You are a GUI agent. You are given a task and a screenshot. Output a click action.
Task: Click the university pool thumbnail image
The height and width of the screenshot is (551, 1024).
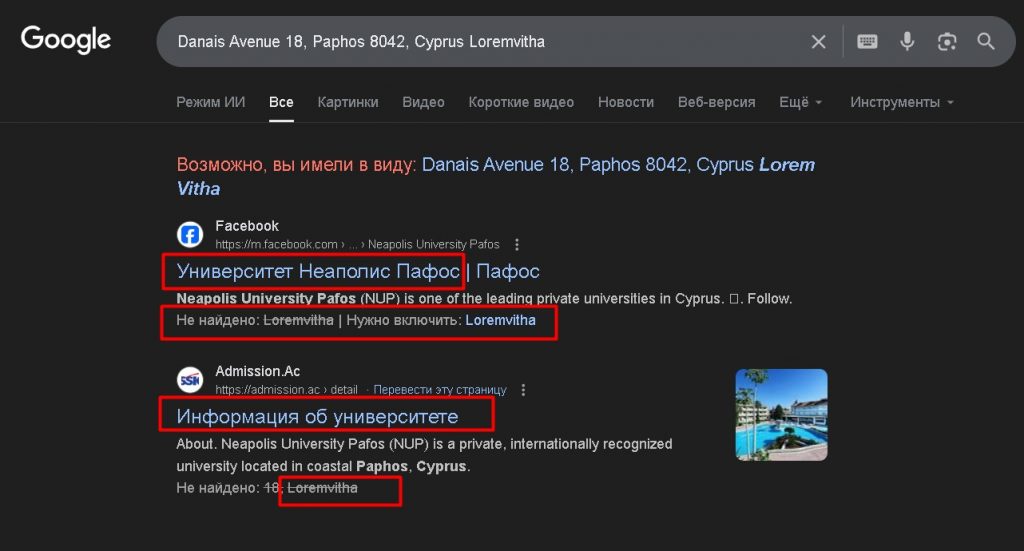point(781,415)
